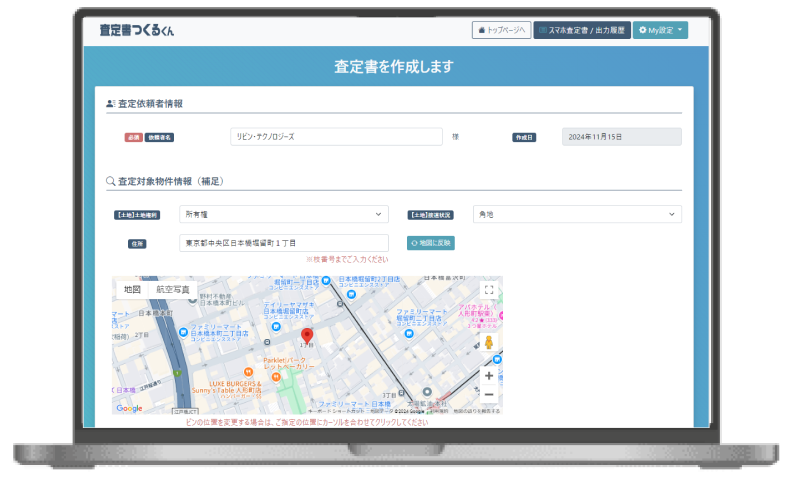Click the red location pin on map
793x478 pixels.
(307, 336)
